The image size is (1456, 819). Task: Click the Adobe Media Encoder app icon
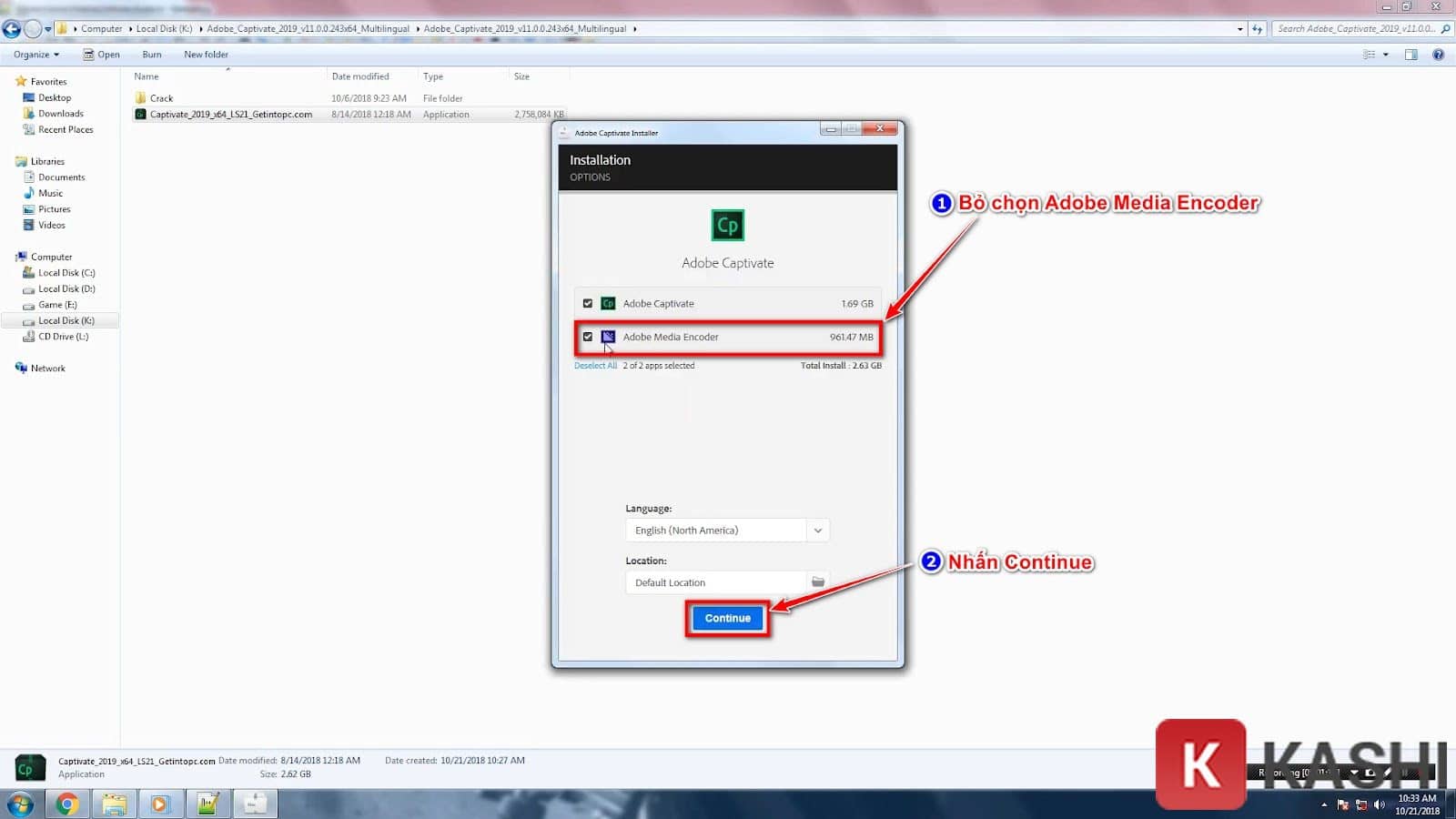pyautogui.click(x=608, y=337)
